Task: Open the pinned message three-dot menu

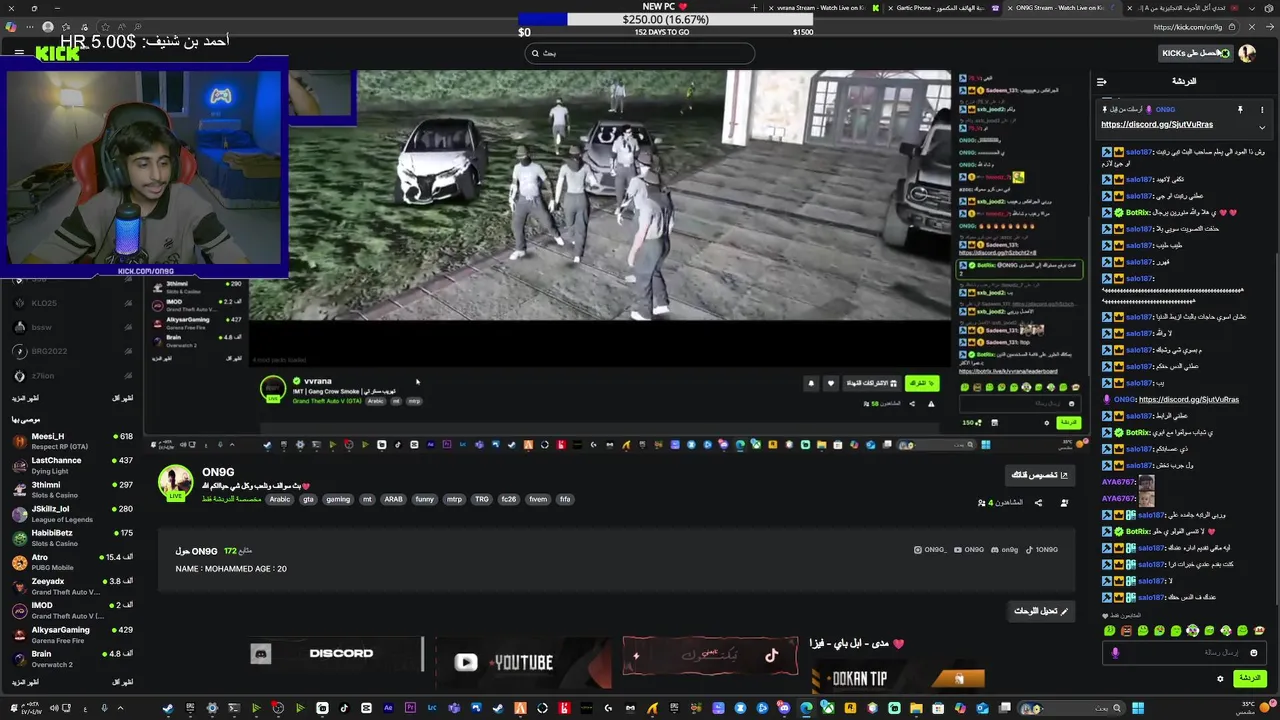Action: (1261, 109)
